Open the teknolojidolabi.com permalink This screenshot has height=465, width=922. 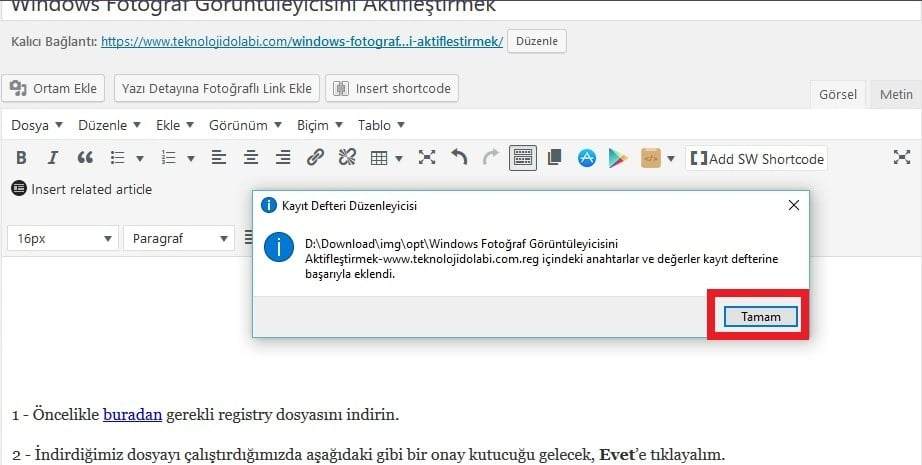(x=302, y=42)
